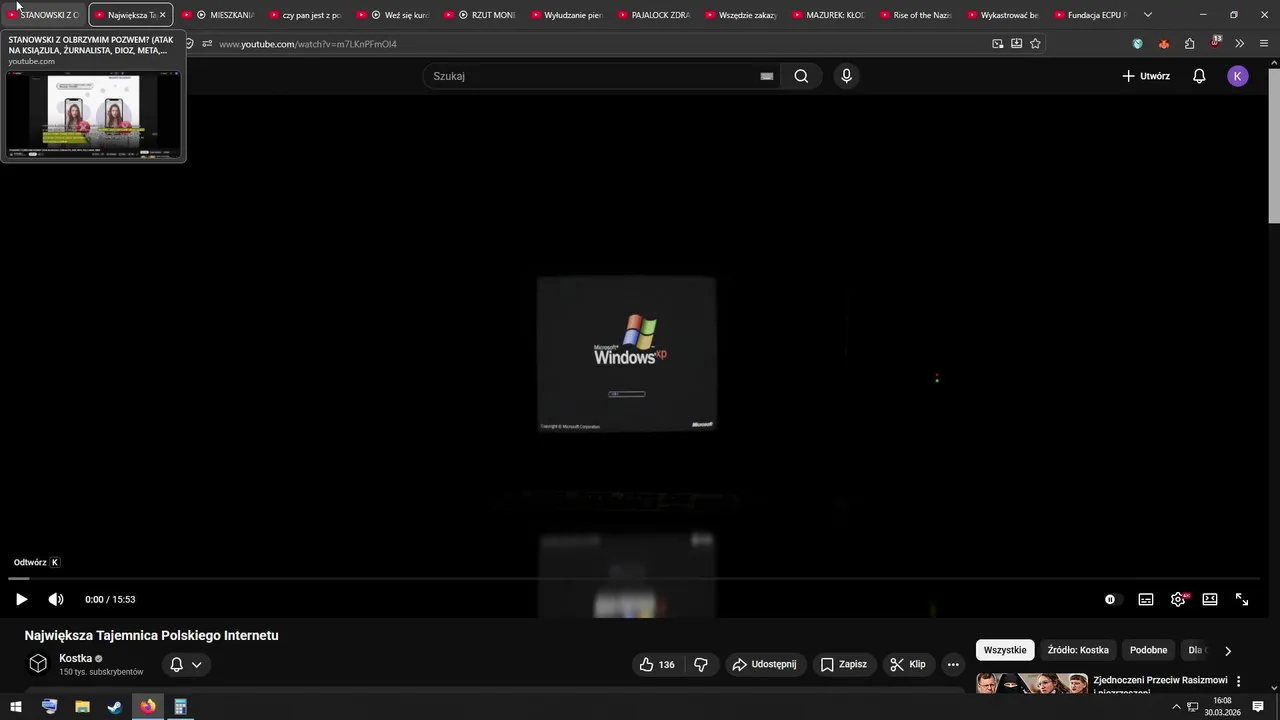Open the orange fox extension icon
This screenshot has height=720, width=1280.
click(1163, 44)
